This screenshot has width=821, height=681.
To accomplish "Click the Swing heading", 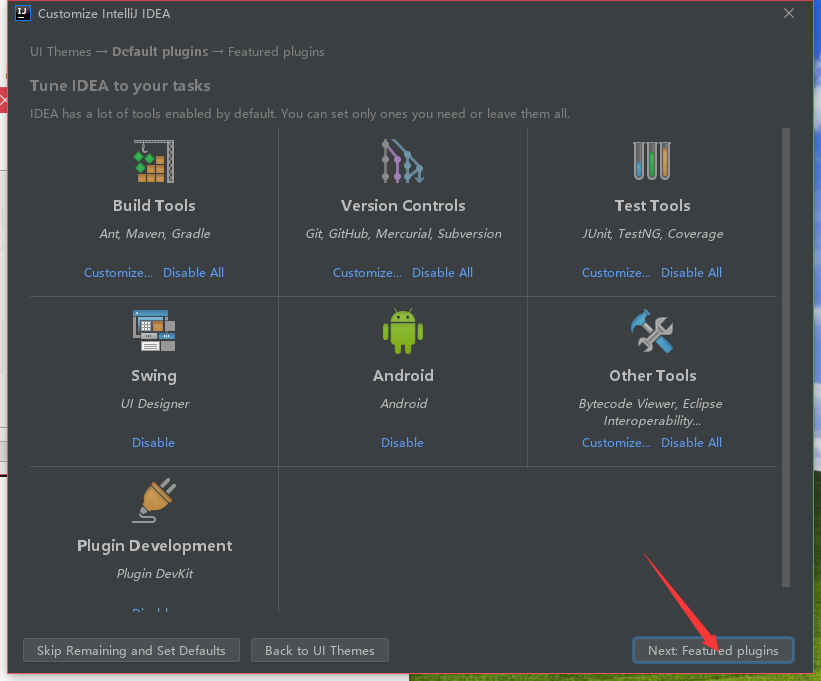I will (154, 376).
